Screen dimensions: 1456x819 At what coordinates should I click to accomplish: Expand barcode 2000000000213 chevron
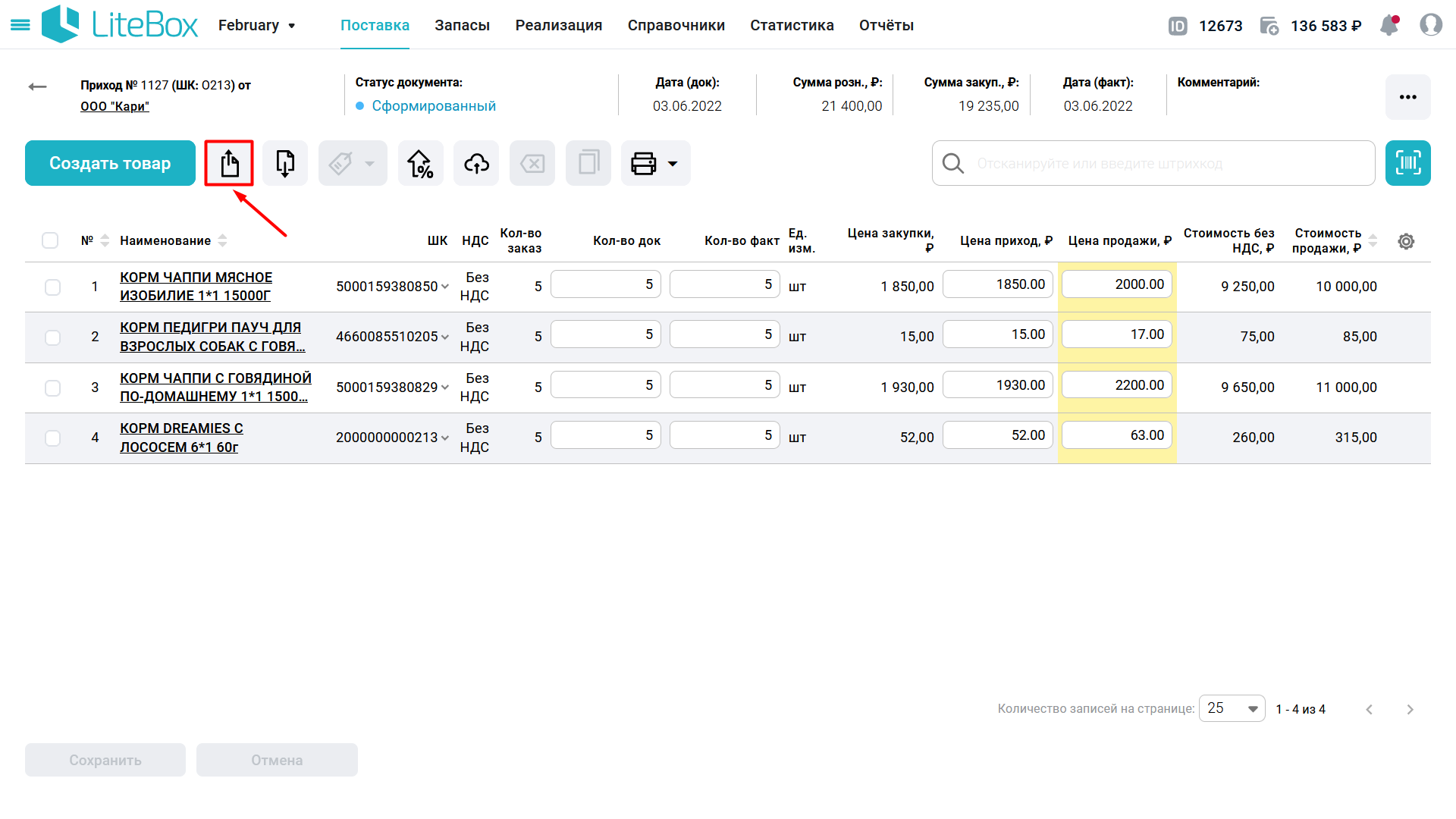coord(445,438)
